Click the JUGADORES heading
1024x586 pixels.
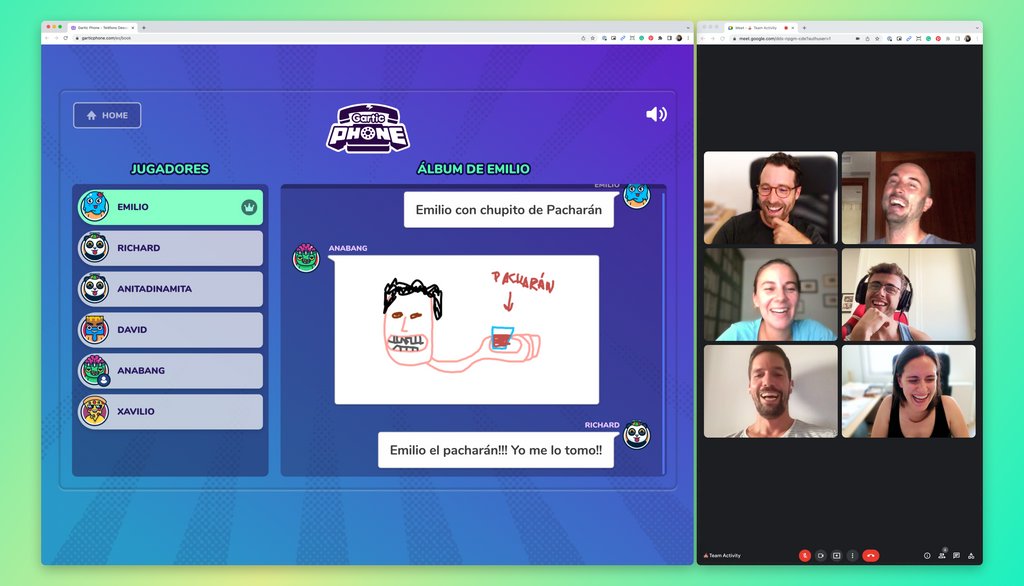[170, 169]
